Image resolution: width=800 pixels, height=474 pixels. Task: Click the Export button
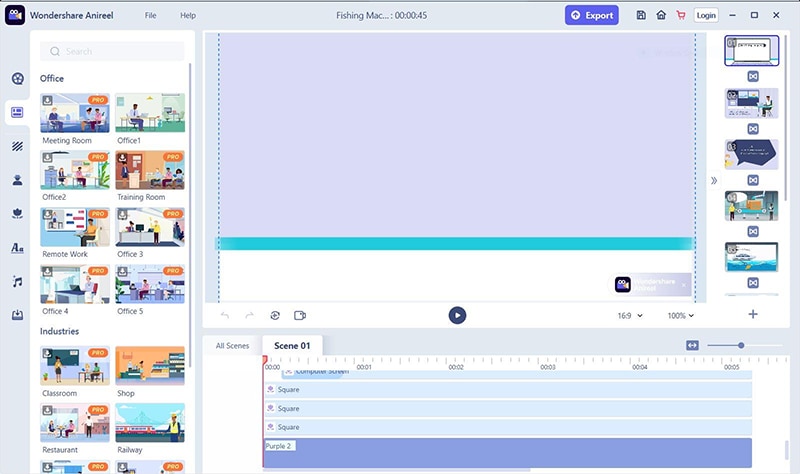tap(592, 15)
